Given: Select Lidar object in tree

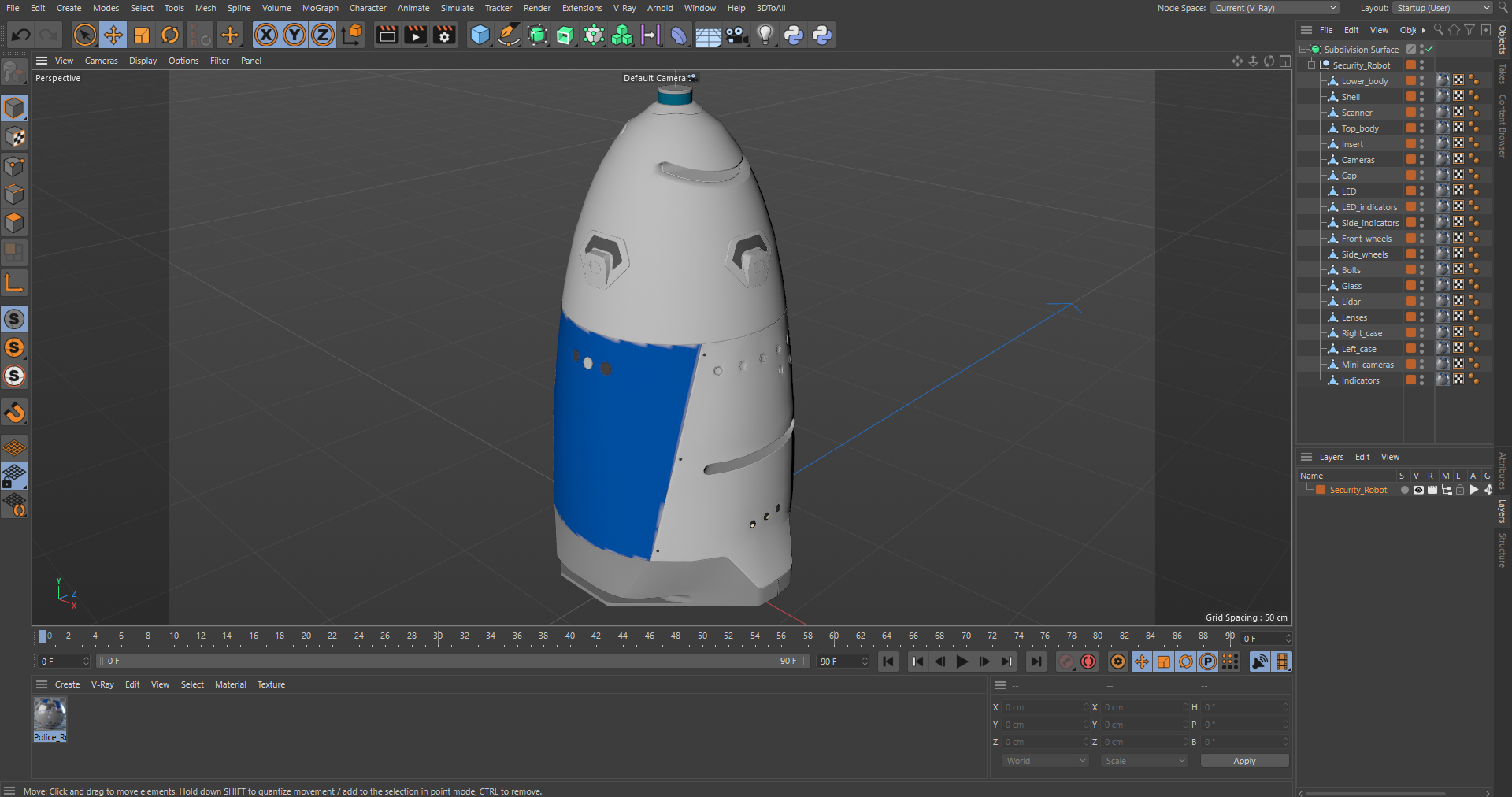Looking at the screenshot, I should pyautogui.click(x=1351, y=302).
